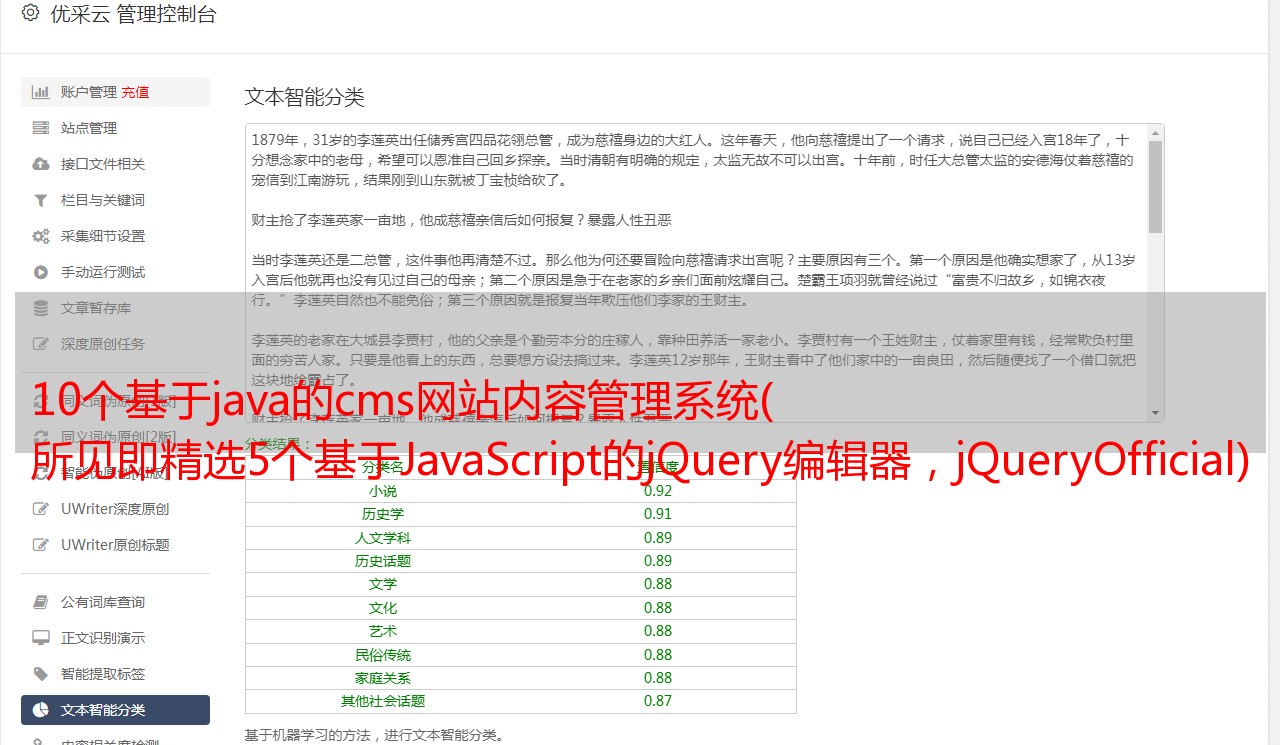Click the 历史话题 category cell
The height and width of the screenshot is (745, 1280).
[x=383, y=561]
